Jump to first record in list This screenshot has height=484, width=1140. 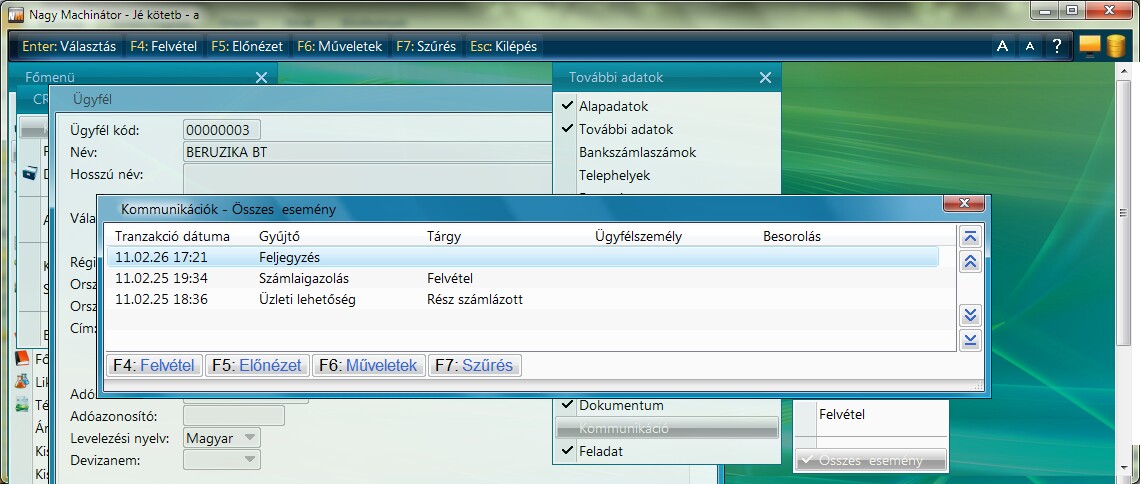point(969,237)
